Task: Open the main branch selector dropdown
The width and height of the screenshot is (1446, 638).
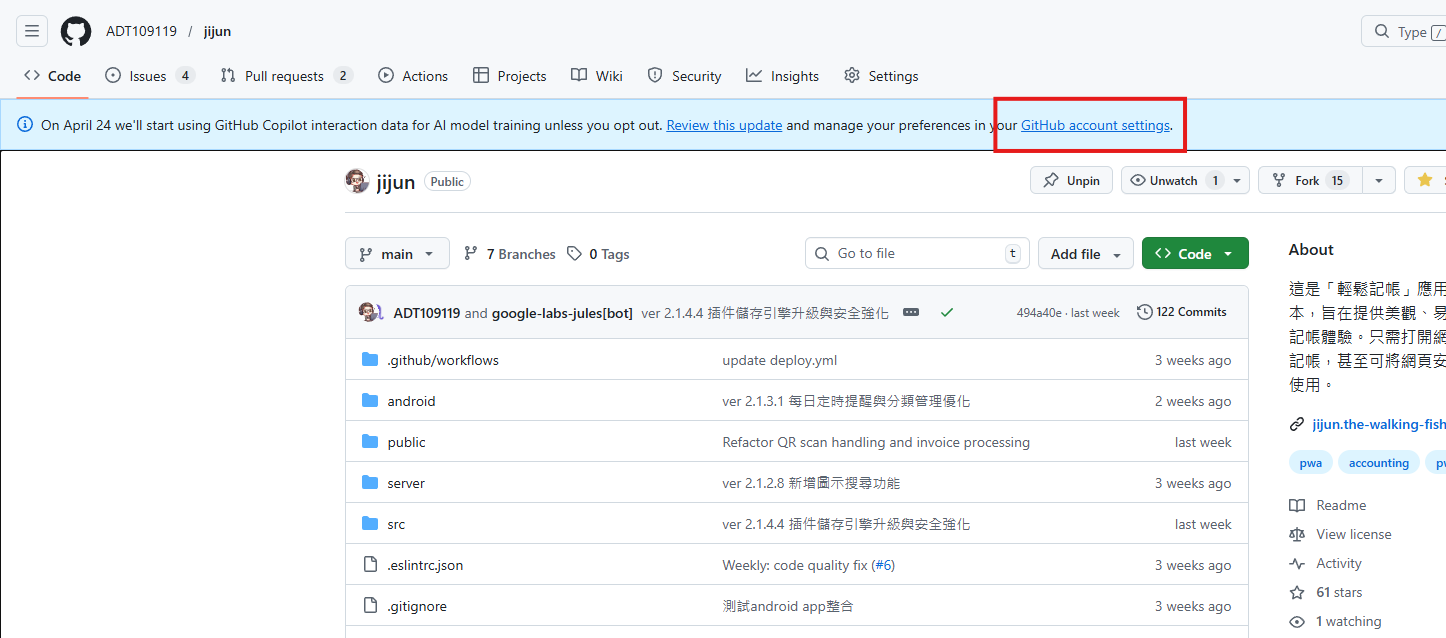Action: click(x=397, y=254)
